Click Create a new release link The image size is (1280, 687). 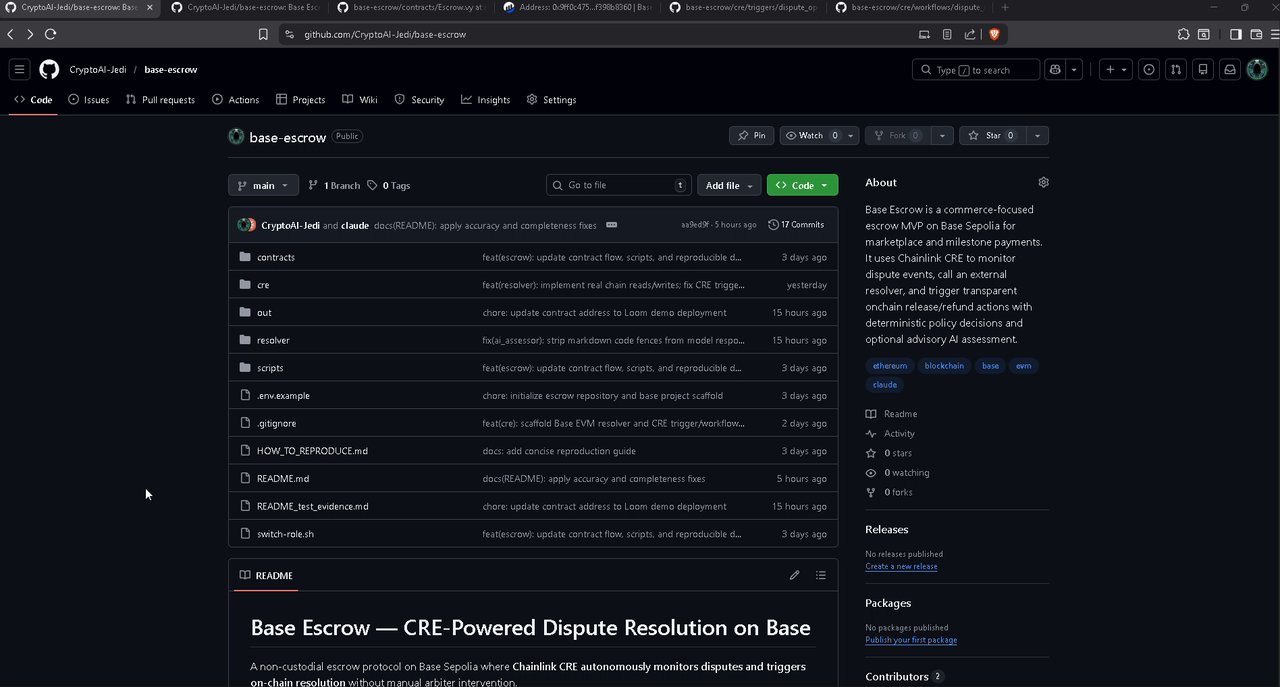tap(901, 567)
